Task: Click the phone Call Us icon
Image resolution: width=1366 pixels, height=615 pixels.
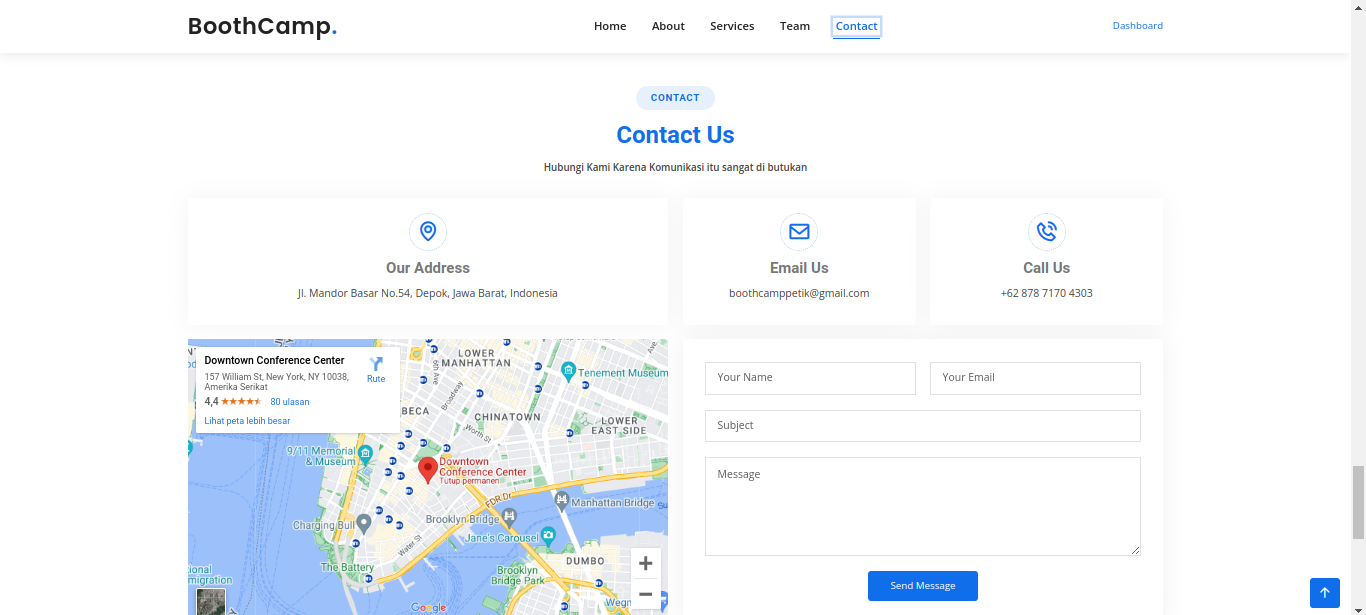Action: click(x=1046, y=232)
